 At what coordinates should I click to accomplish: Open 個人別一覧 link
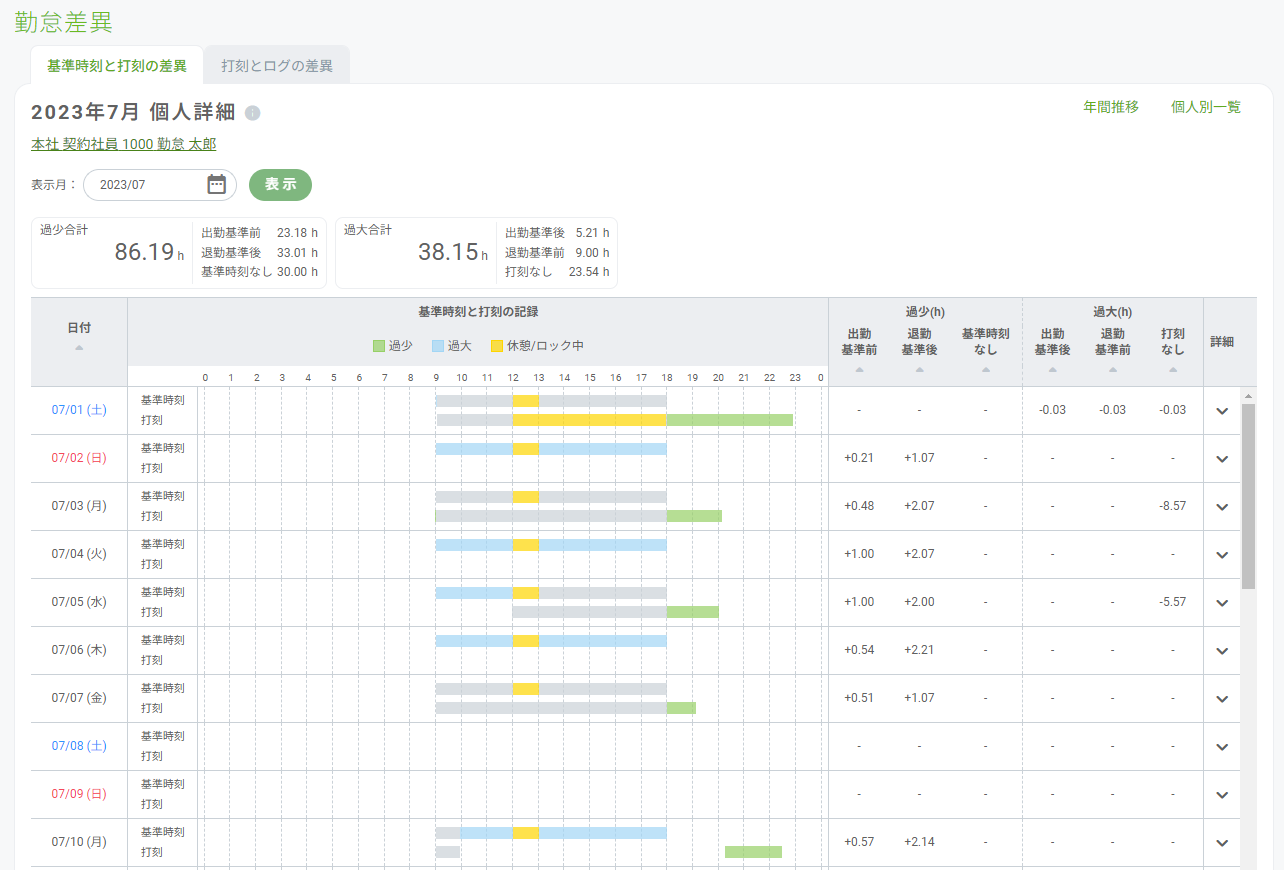point(1205,107)
